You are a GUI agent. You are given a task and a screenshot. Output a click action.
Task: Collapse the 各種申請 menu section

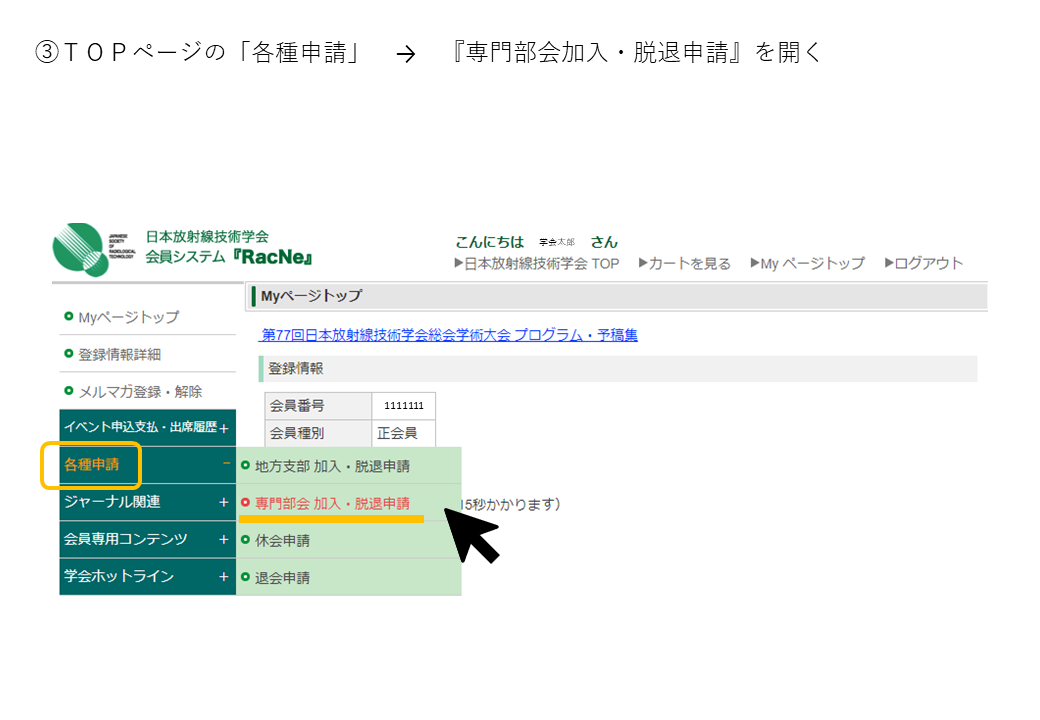point(226,465)
